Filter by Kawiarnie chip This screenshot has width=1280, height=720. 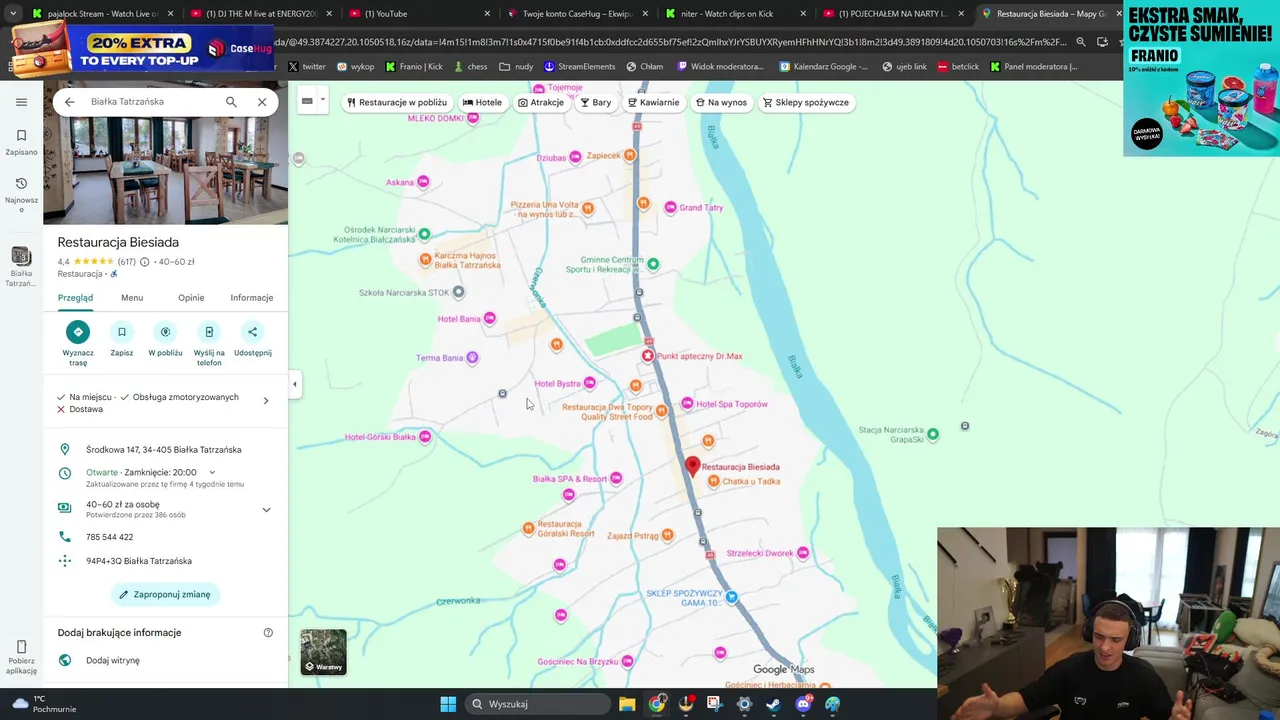coord(653,102)
